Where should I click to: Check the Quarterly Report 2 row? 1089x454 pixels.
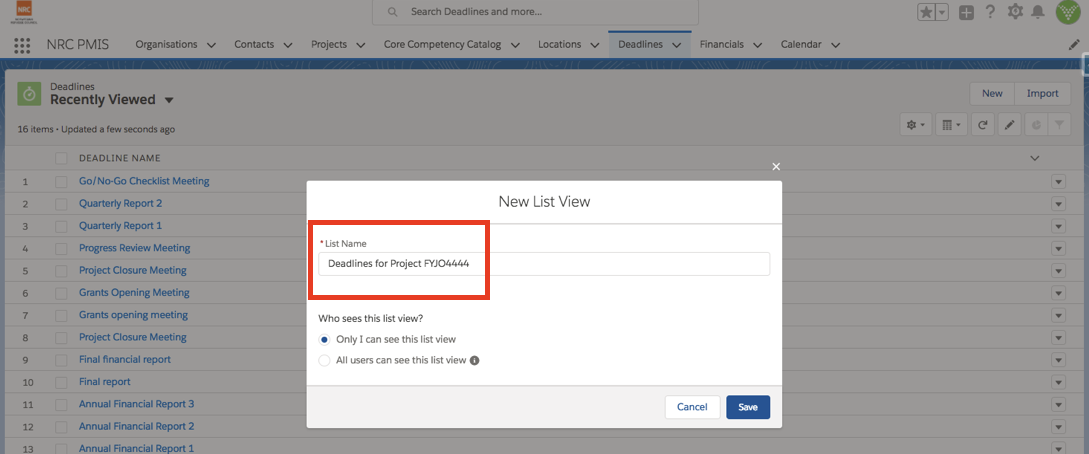click(61, 203)
